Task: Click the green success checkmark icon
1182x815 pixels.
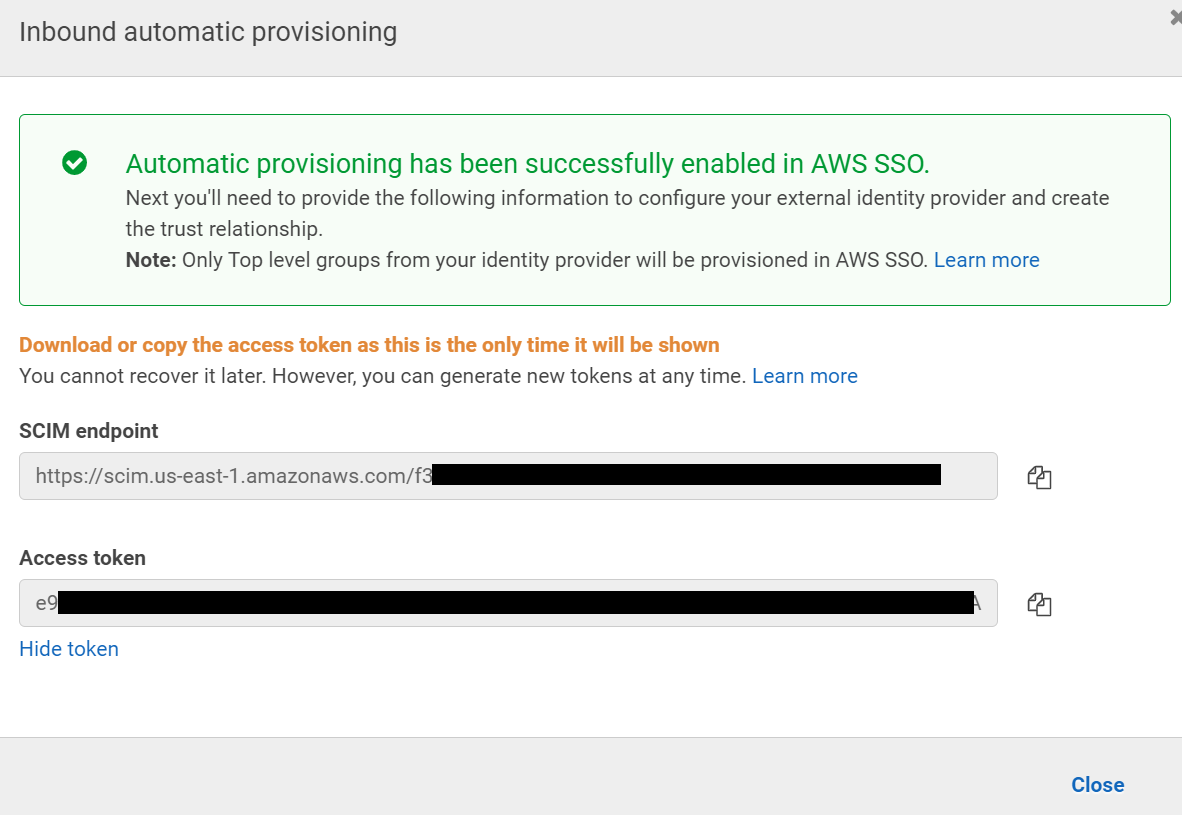Action: coord(74,163)
